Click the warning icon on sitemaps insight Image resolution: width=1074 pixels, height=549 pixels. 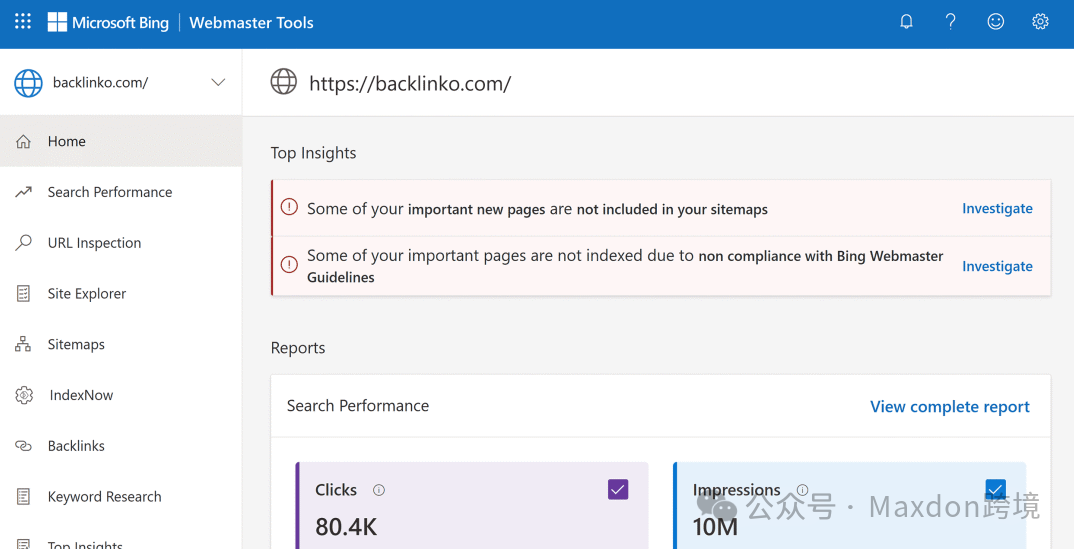(x=289, y=207)
